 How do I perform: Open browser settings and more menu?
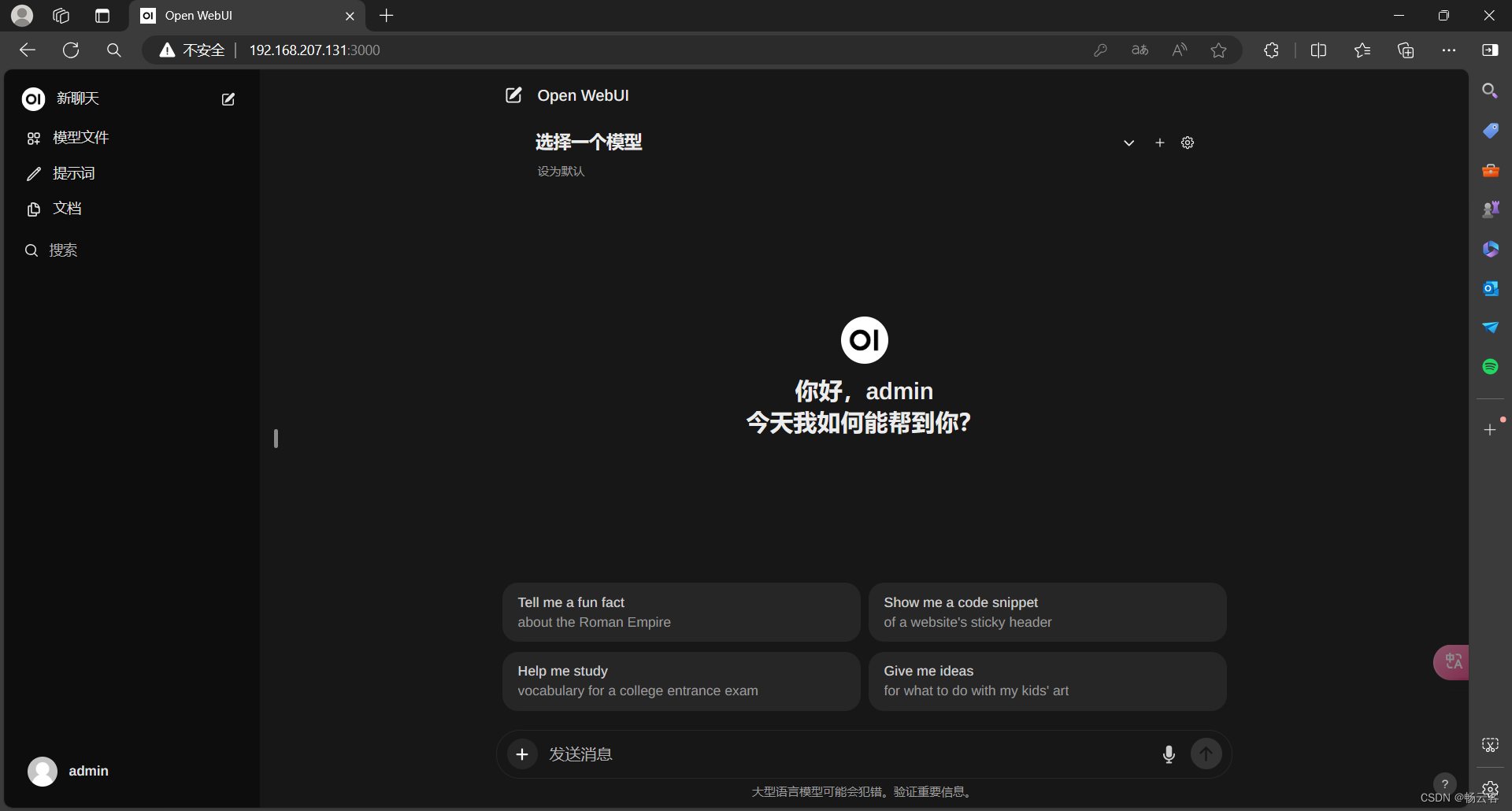(1449, 50)
